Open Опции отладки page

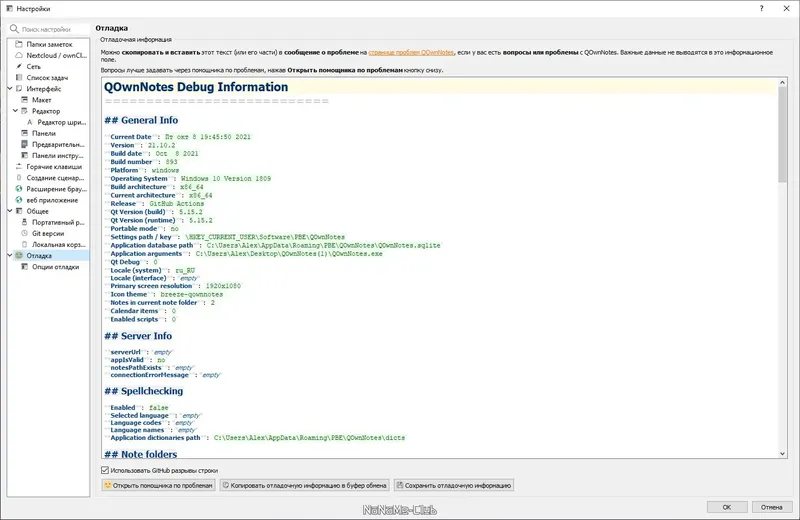point(55,266)
